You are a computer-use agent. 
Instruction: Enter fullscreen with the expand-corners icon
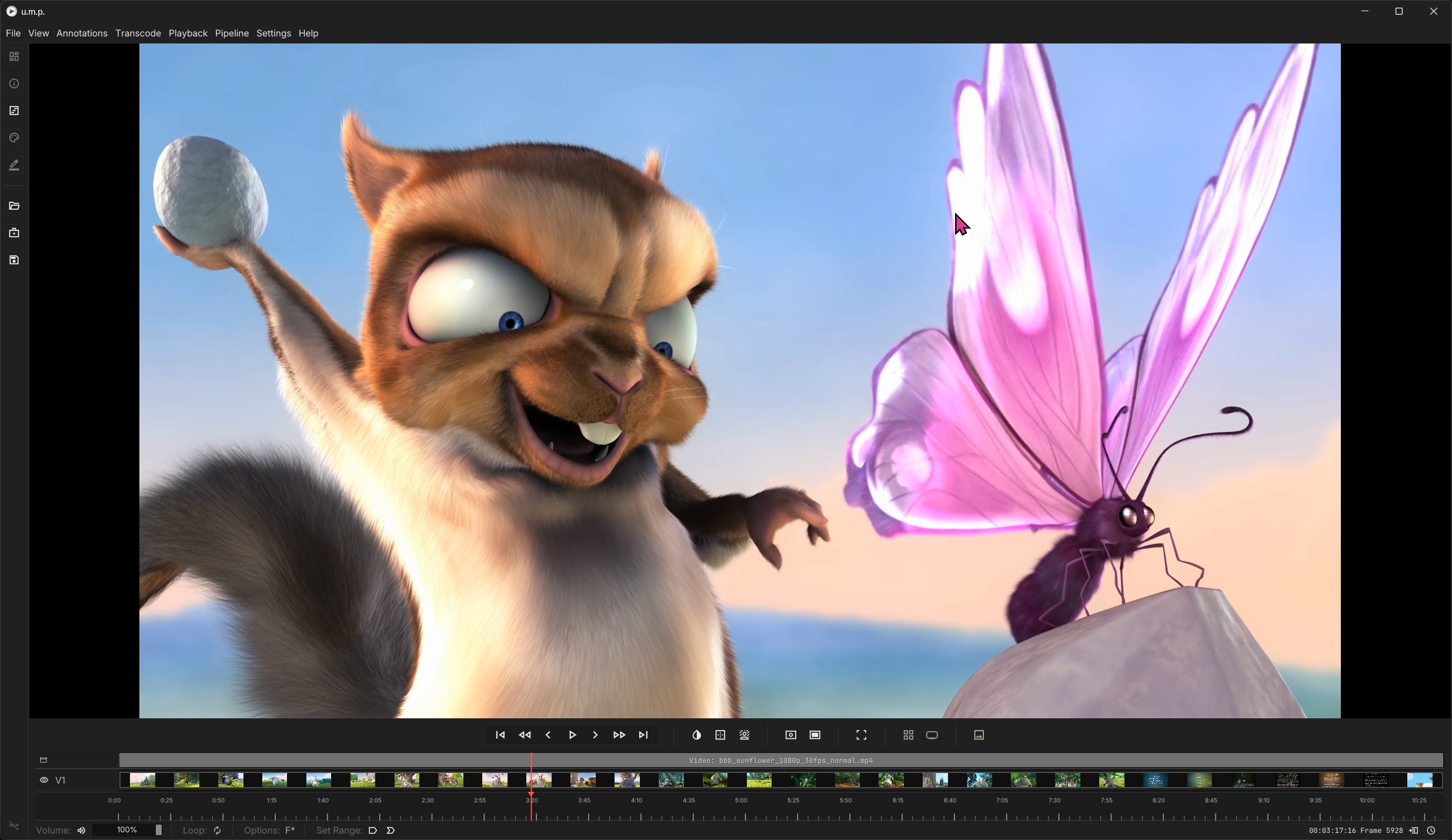click(x=861, y=735)
